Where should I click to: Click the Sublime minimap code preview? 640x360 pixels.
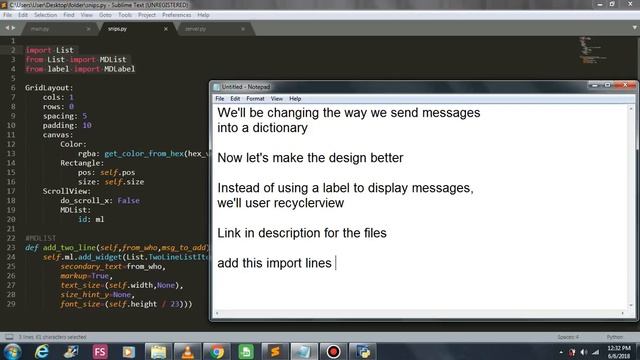click(592, 50)
